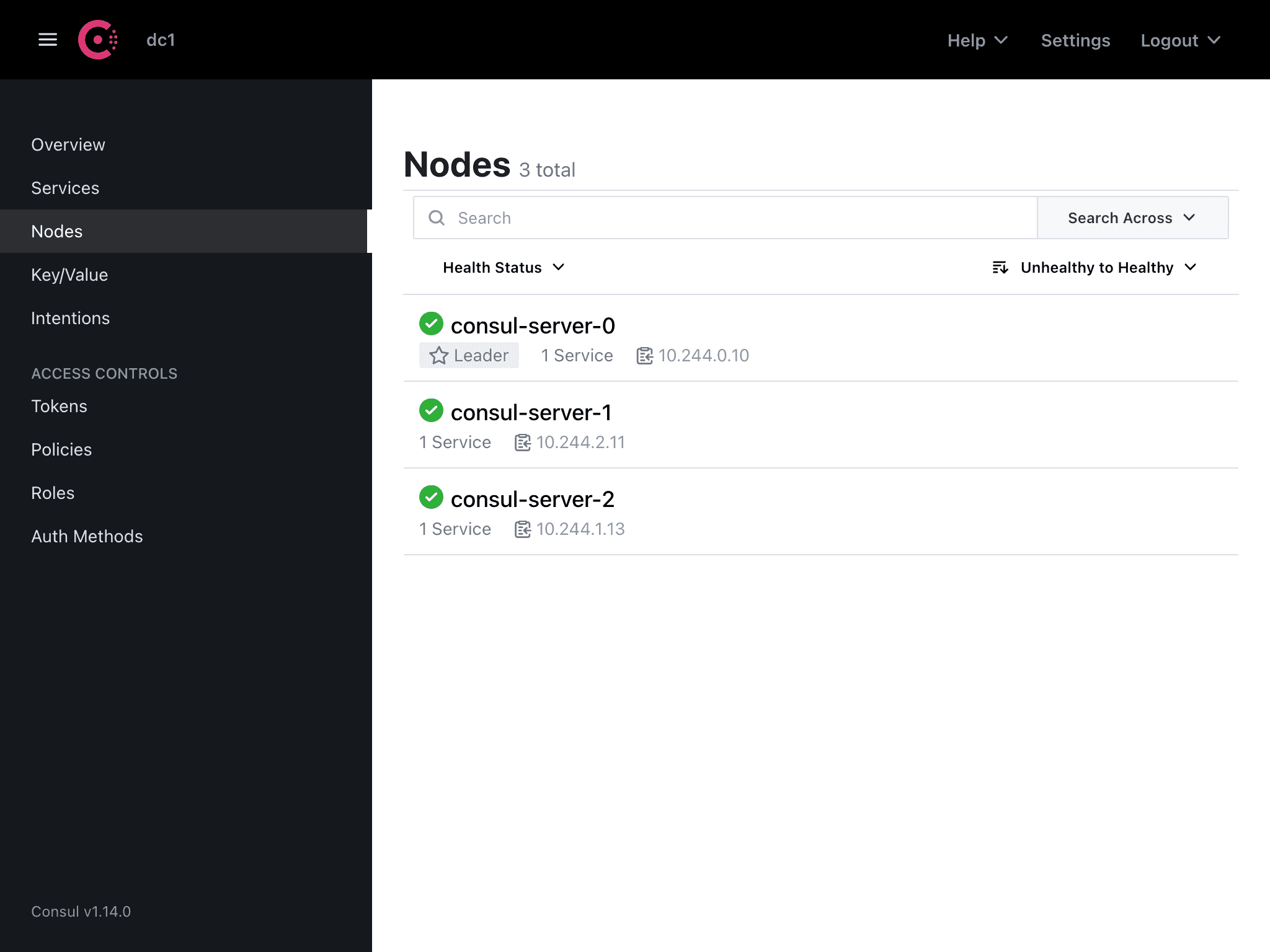Expand the Search Across dropdown
Image resolution: width=1270 pixels, height=952 pixels.
pos(1132,217)
